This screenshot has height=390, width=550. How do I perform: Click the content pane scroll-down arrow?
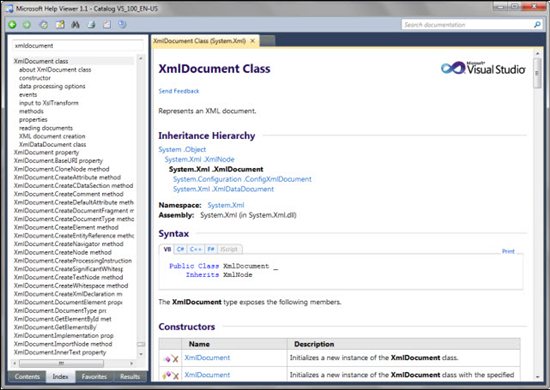[537, 377]
